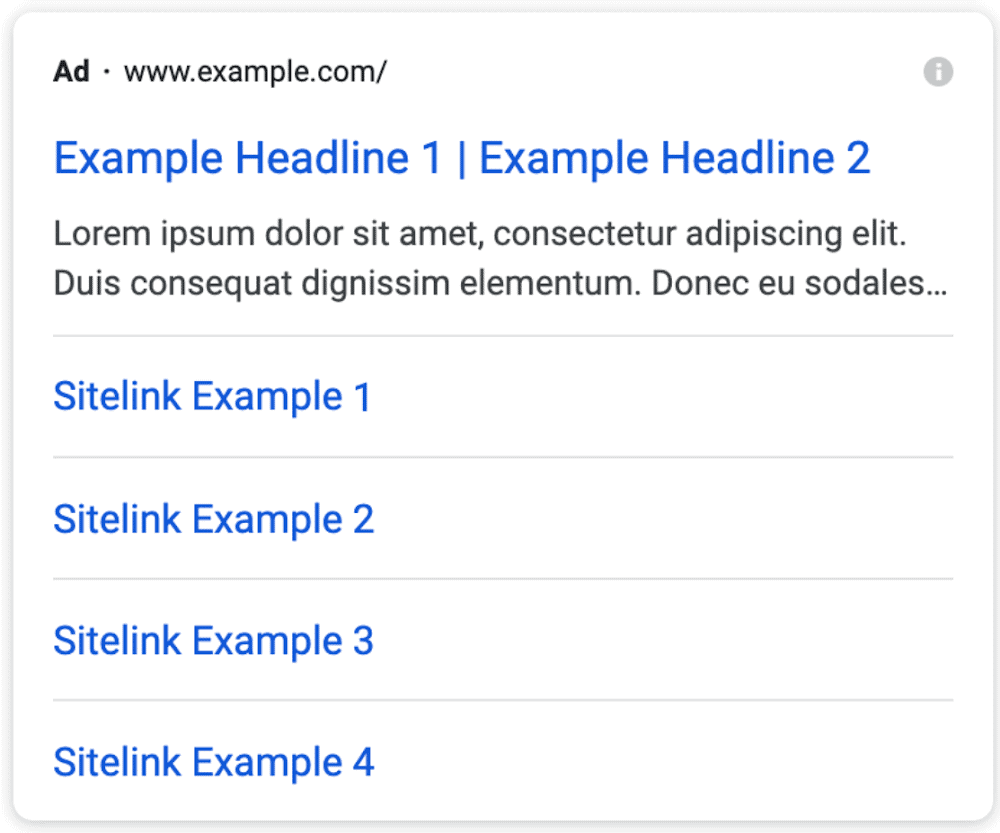Screen dimensions: 1000x833
Task: Click the white card area below 'Sitelink Example 4'
Action: [x=500, y=800]
